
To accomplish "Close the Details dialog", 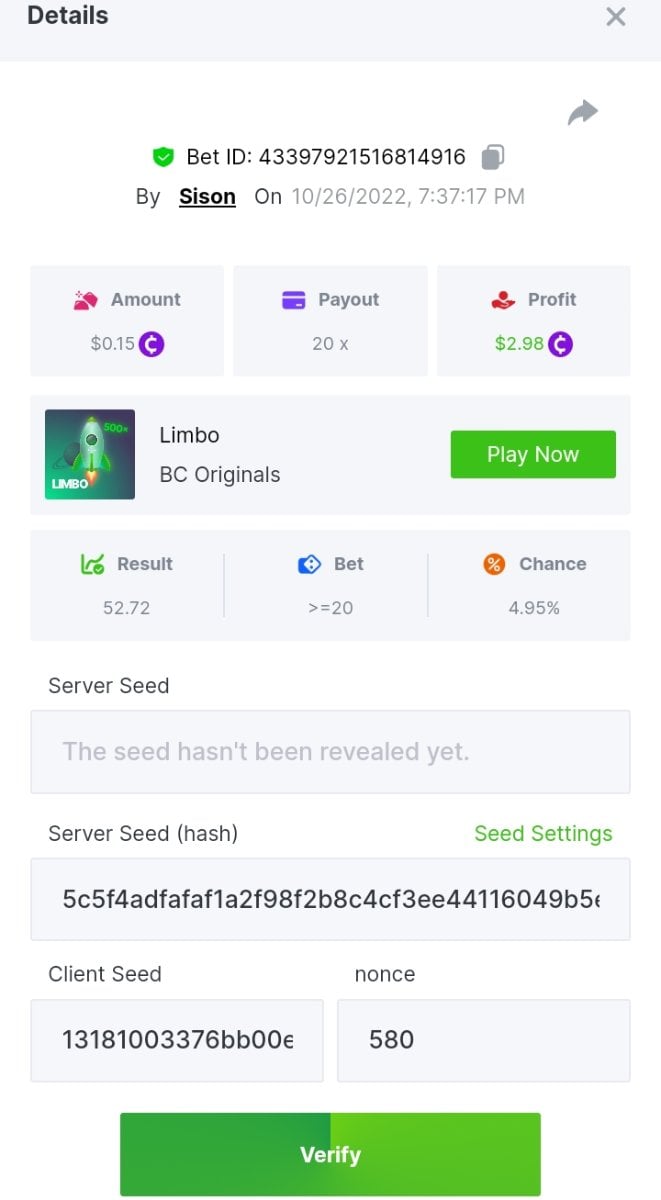I will coord(616,17).
